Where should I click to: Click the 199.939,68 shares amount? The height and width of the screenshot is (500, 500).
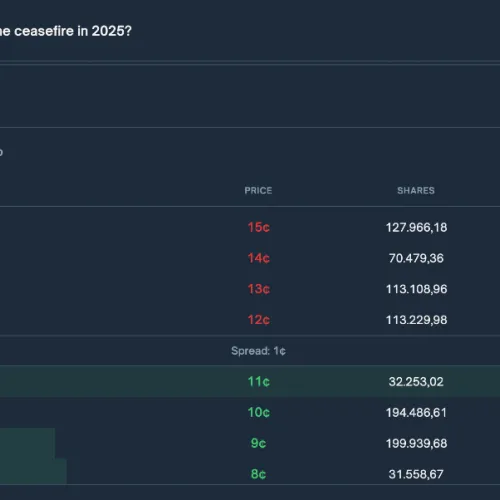point(416,443)
